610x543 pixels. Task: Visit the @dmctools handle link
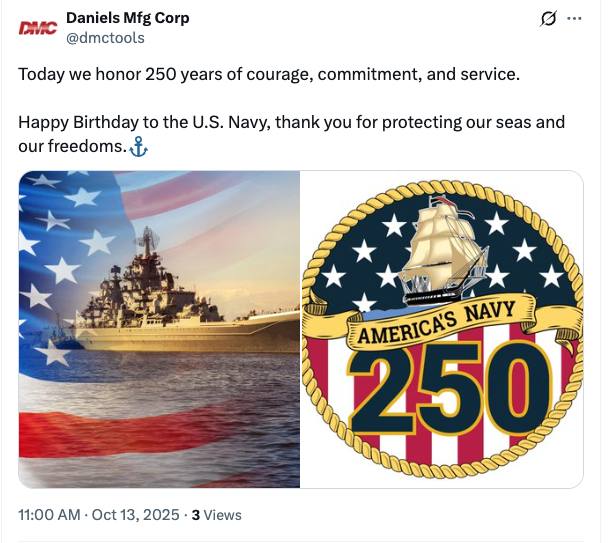[x=105, y=38]
